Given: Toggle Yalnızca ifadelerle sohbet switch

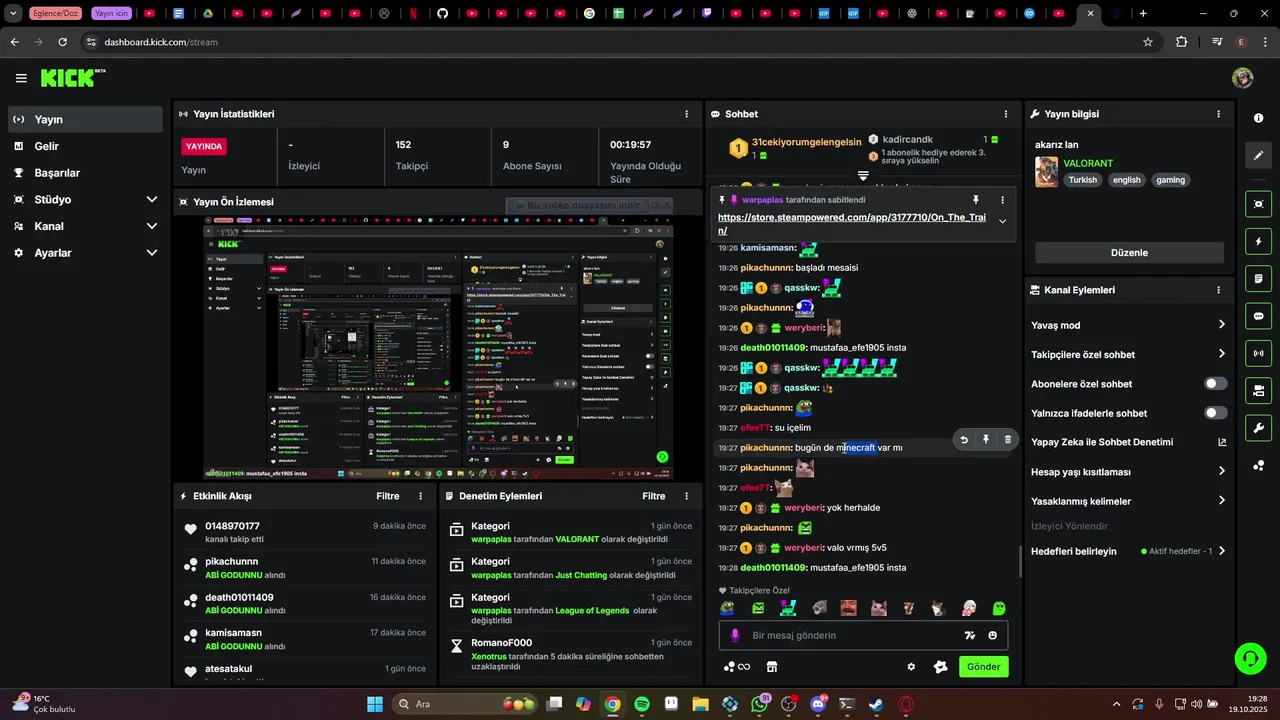Looking at the screenshot, I should [1216, 413].
